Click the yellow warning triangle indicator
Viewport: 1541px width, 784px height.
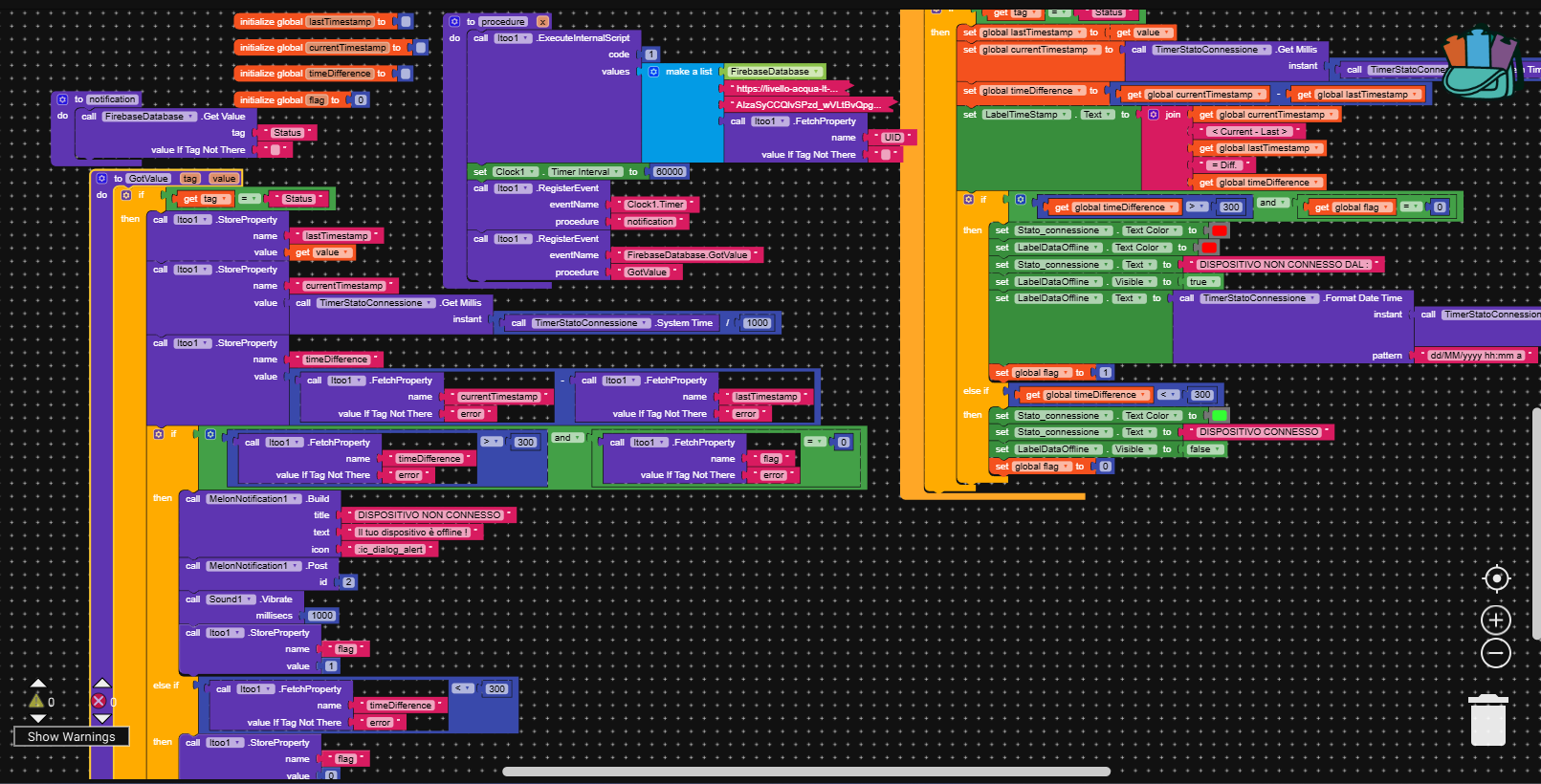[36, 701]
